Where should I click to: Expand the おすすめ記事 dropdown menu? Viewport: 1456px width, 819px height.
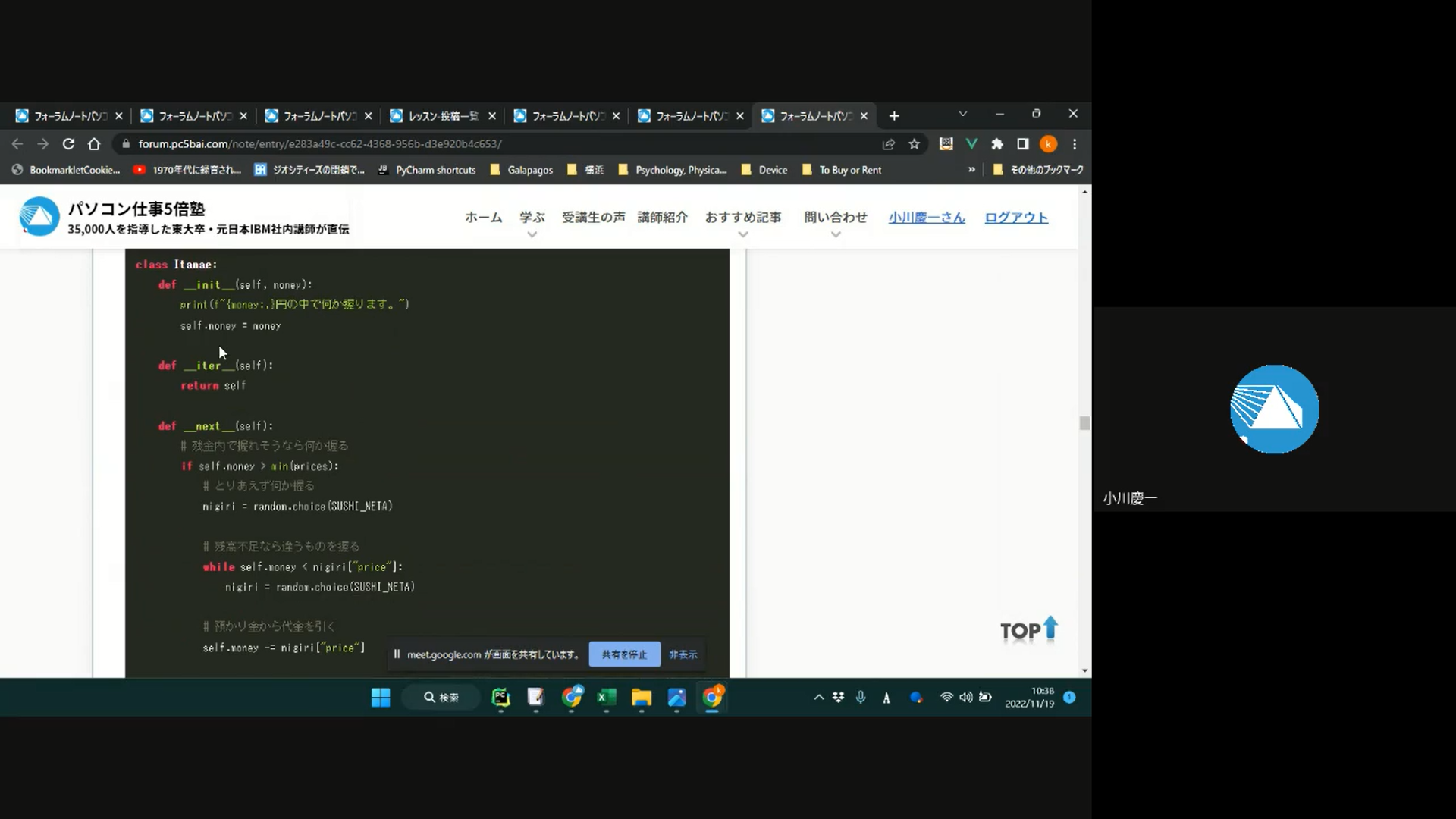742,218
